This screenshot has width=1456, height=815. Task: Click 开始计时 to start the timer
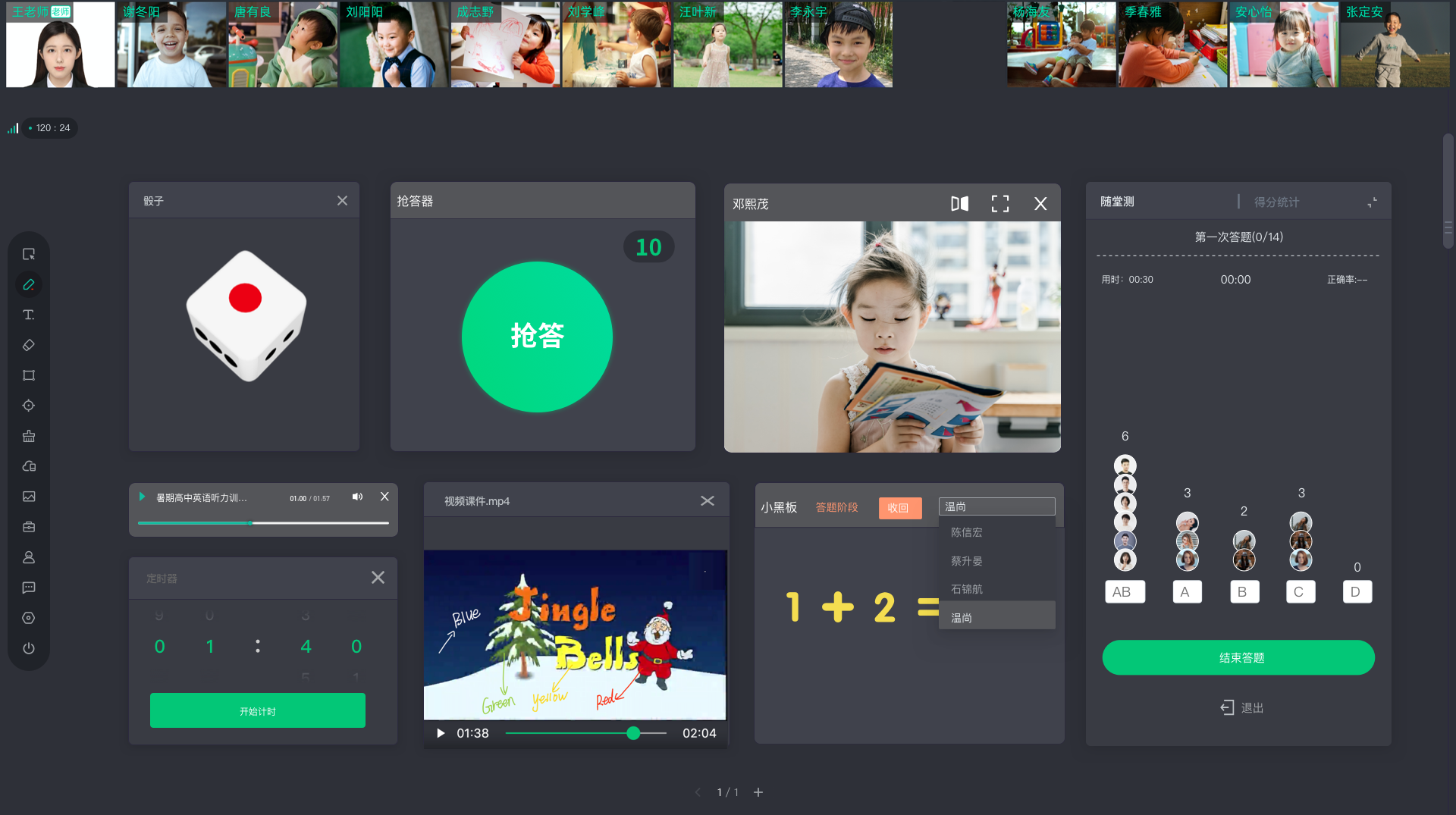tap(258, 710)
